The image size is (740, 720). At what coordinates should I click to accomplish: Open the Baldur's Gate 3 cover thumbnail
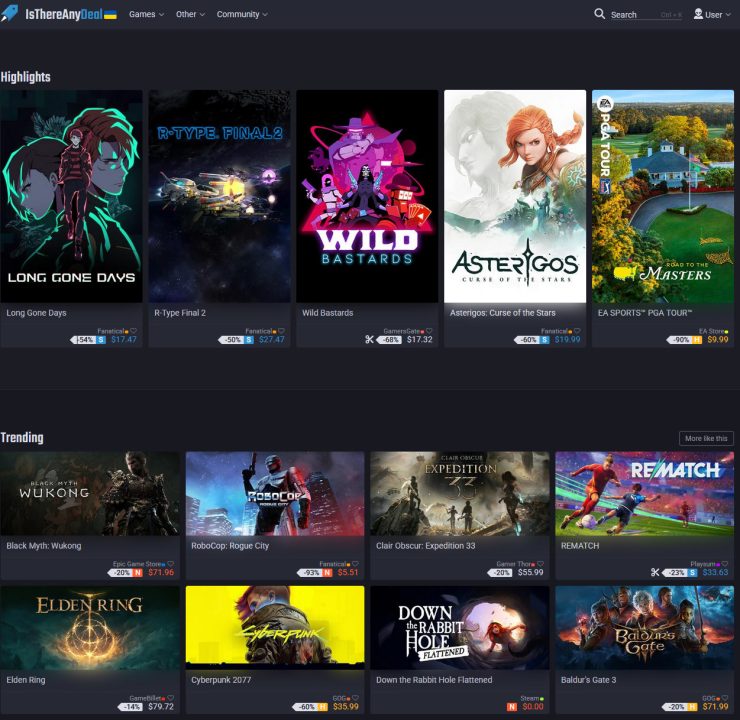[644, 627]
